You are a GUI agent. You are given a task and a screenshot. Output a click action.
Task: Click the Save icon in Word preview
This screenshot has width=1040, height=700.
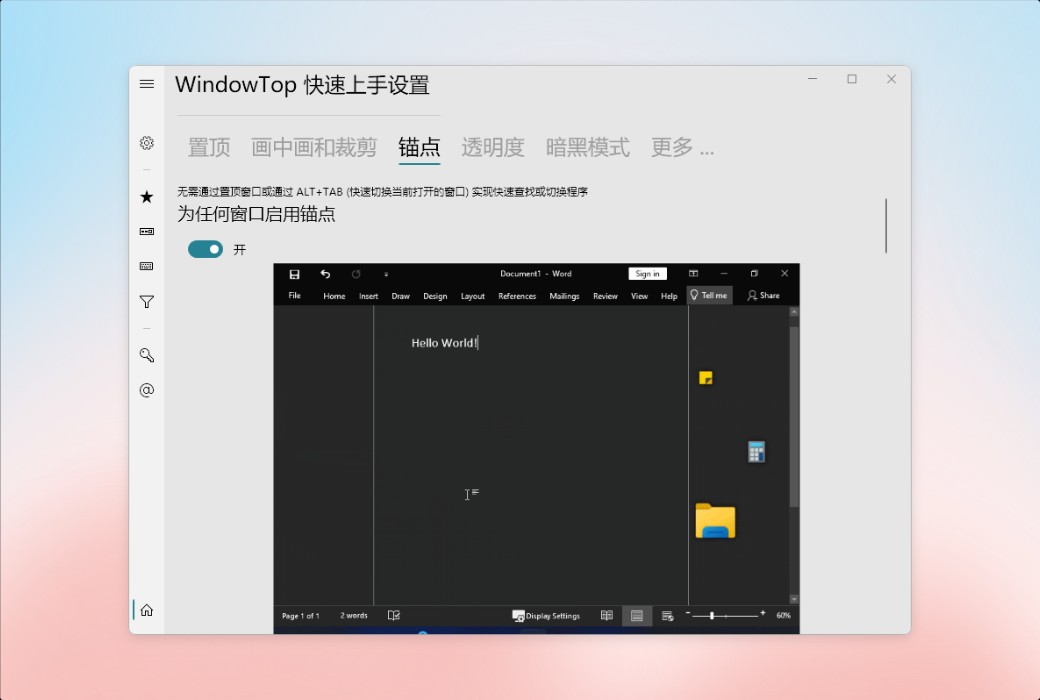pos(294,274)
